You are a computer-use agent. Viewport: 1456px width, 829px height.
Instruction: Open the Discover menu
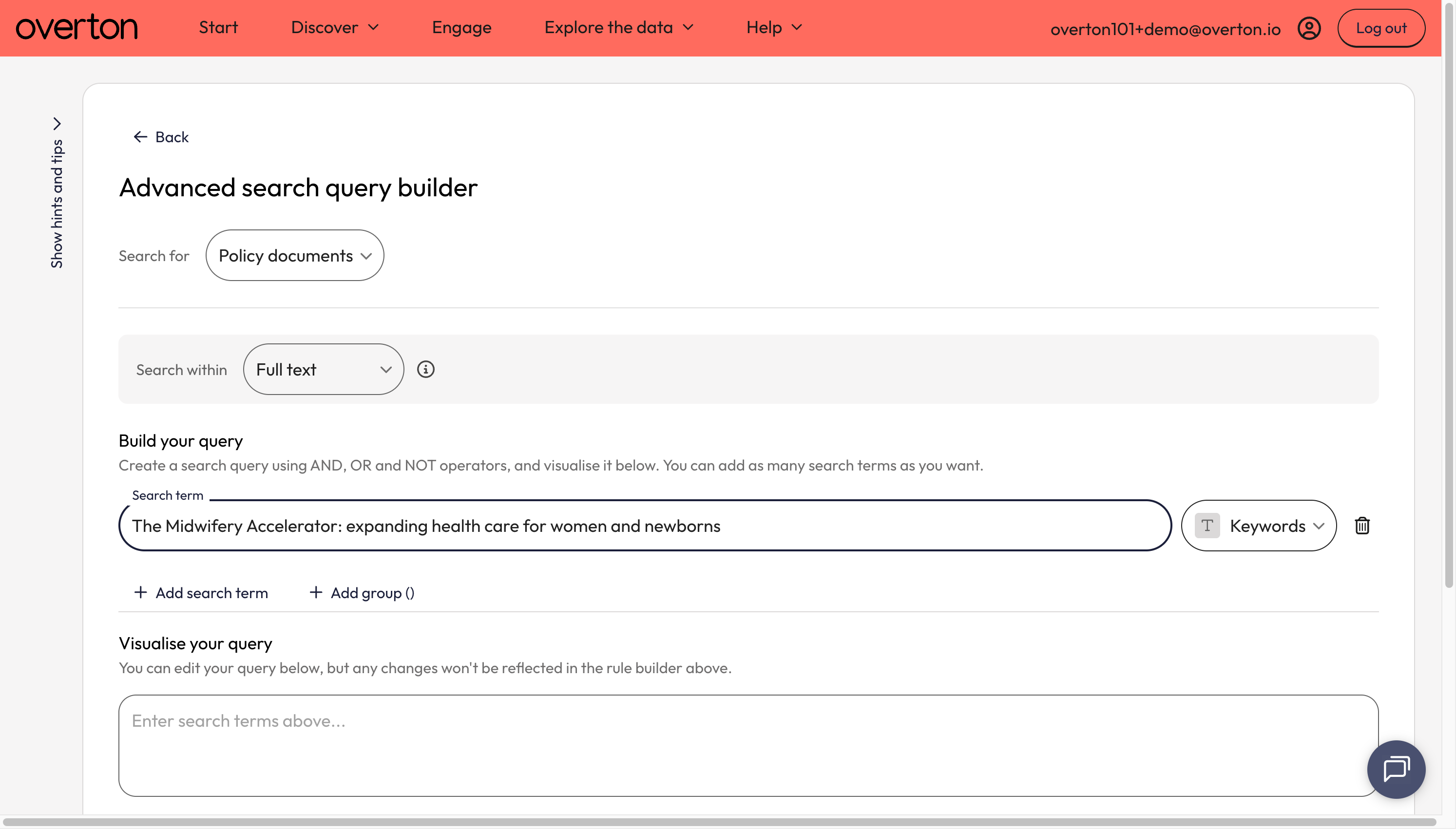click(x=335, y=27)
